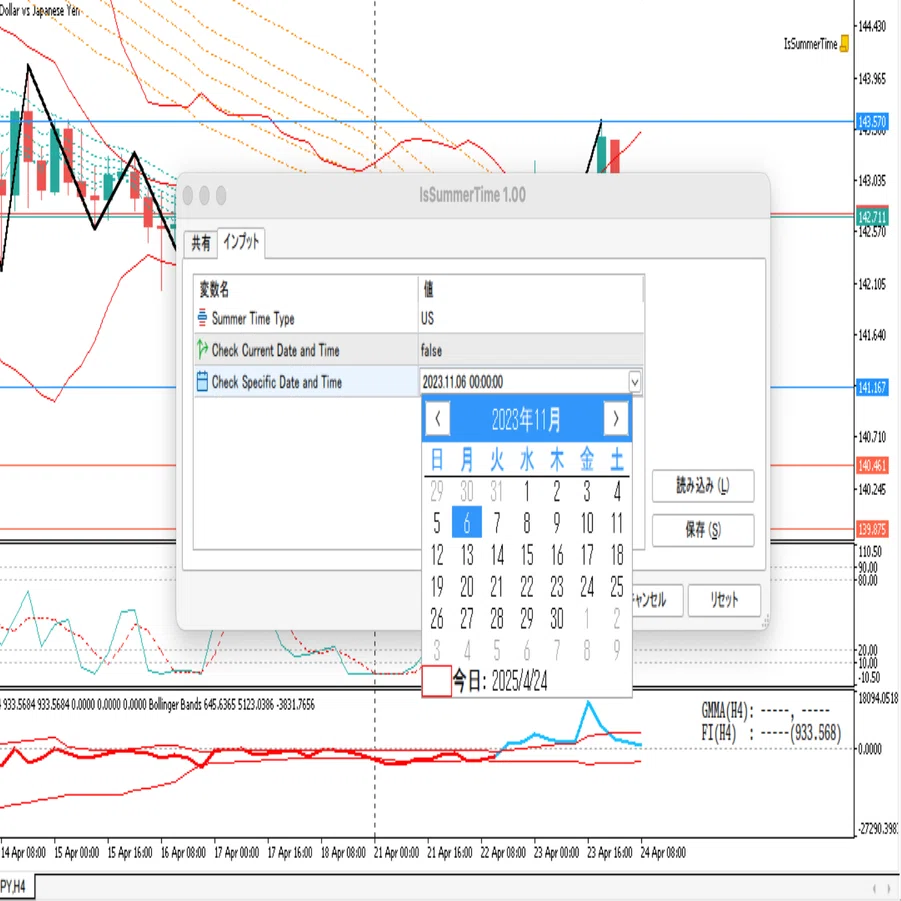Click the 読み込み (L) button
Viewport: 901px width, 901px height.
click(x=703, y=486)
